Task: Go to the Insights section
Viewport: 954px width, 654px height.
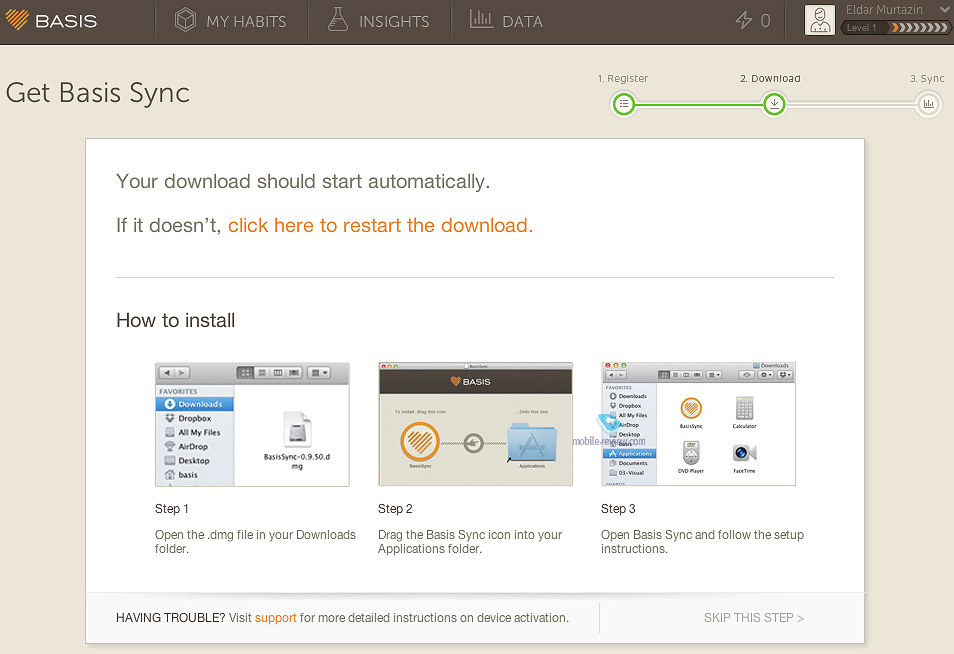Action: 378,21
